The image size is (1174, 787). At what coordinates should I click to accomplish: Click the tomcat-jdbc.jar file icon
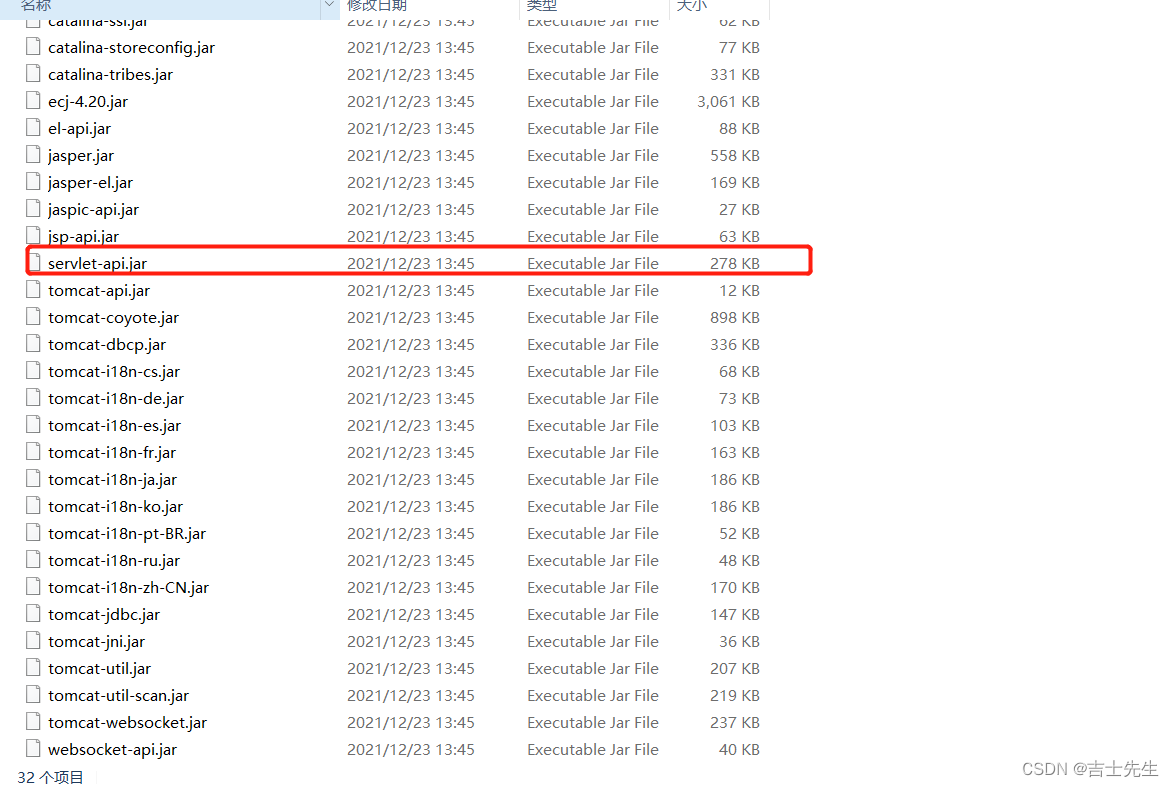coord(33,614)
